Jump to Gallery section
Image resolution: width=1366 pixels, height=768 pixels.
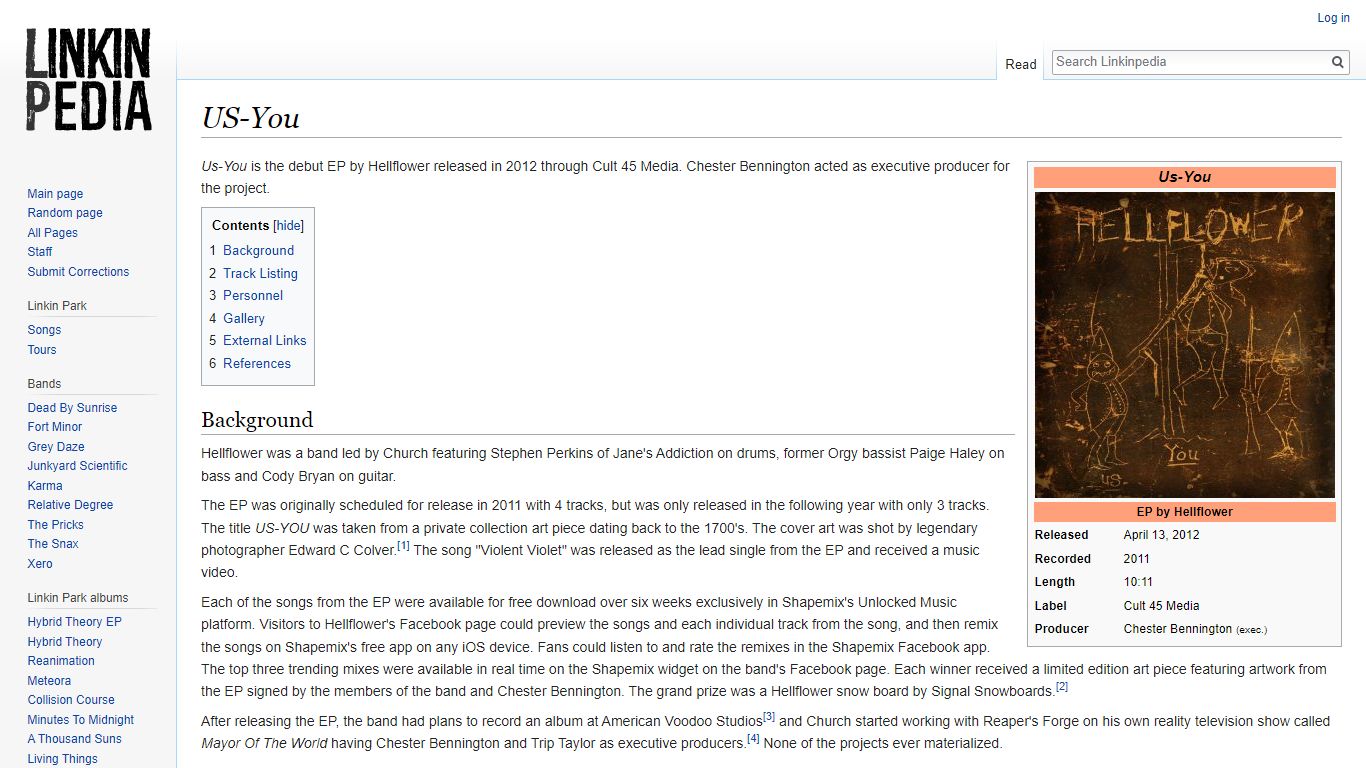point(244,318)
